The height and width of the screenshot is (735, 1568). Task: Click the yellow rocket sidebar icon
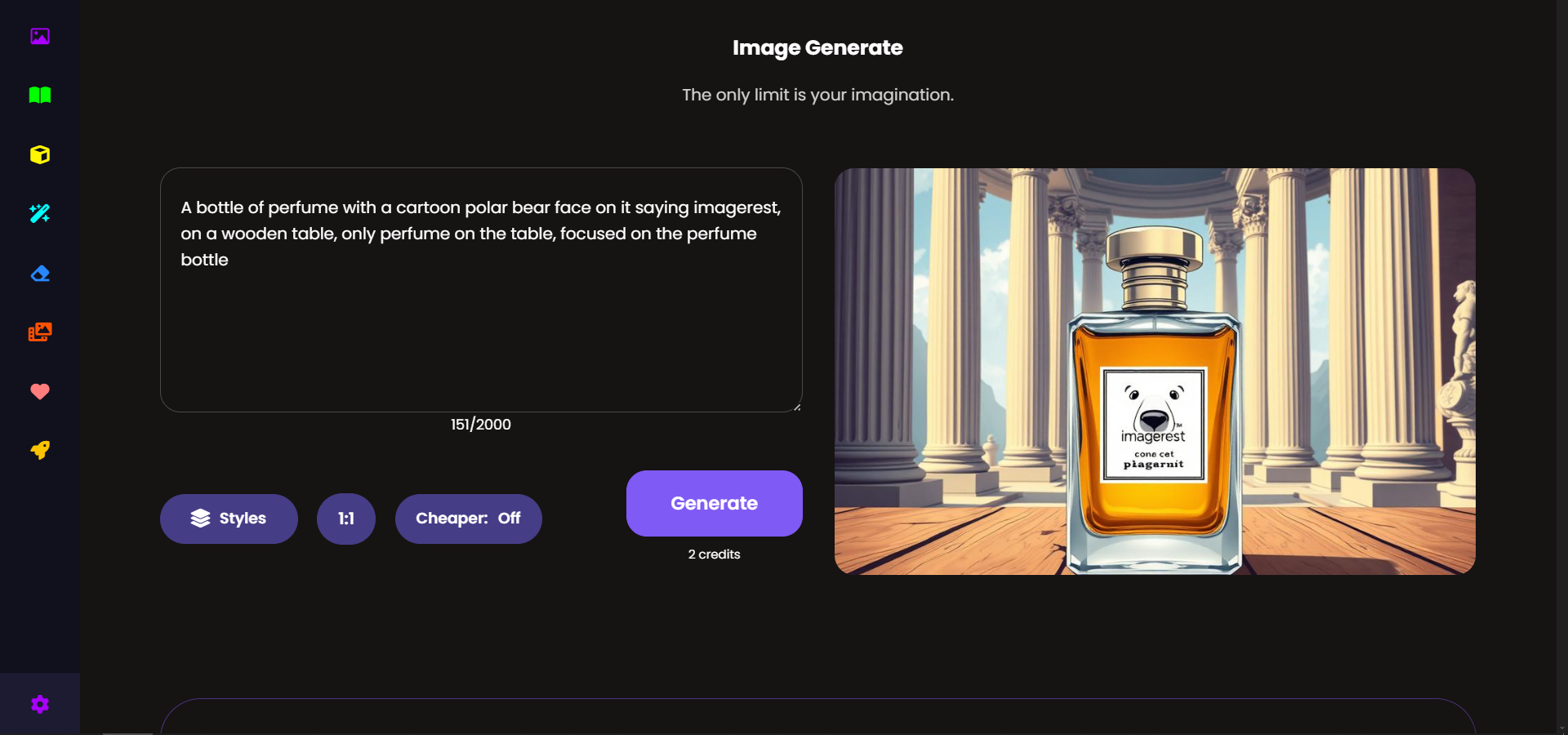coord(40,450)
